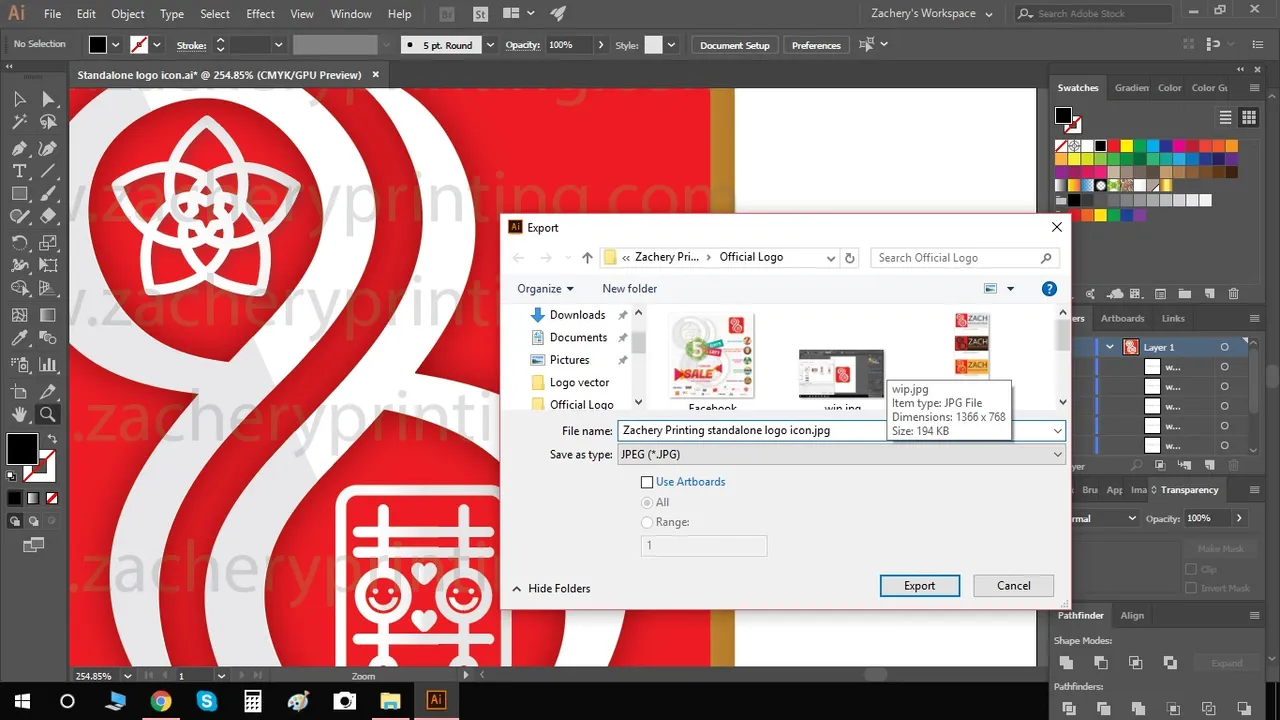This screenshot has height=720, width=1280.
Task: Switch toolbox paint mode to Gradient
Action: (33, 498)
